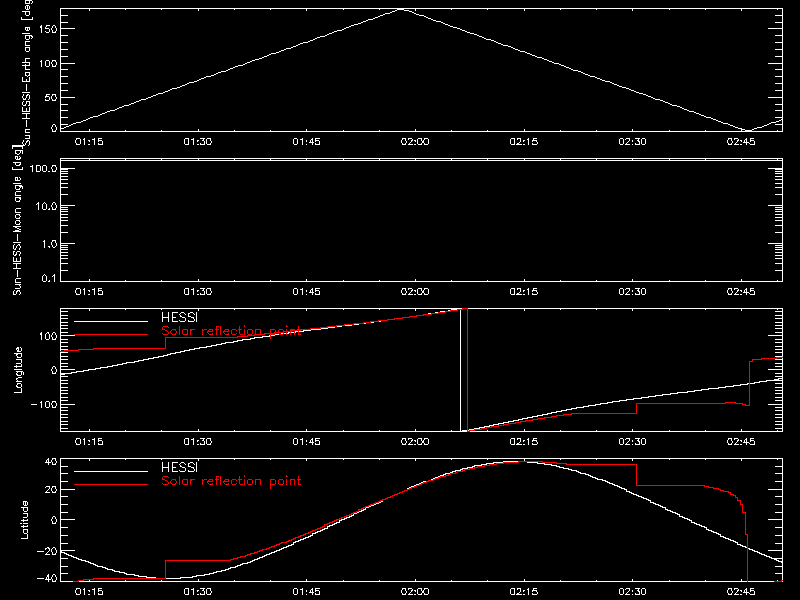Click the -100 tick on Longitude plot
Screen dimensions: 800x600
pos(44,404)
